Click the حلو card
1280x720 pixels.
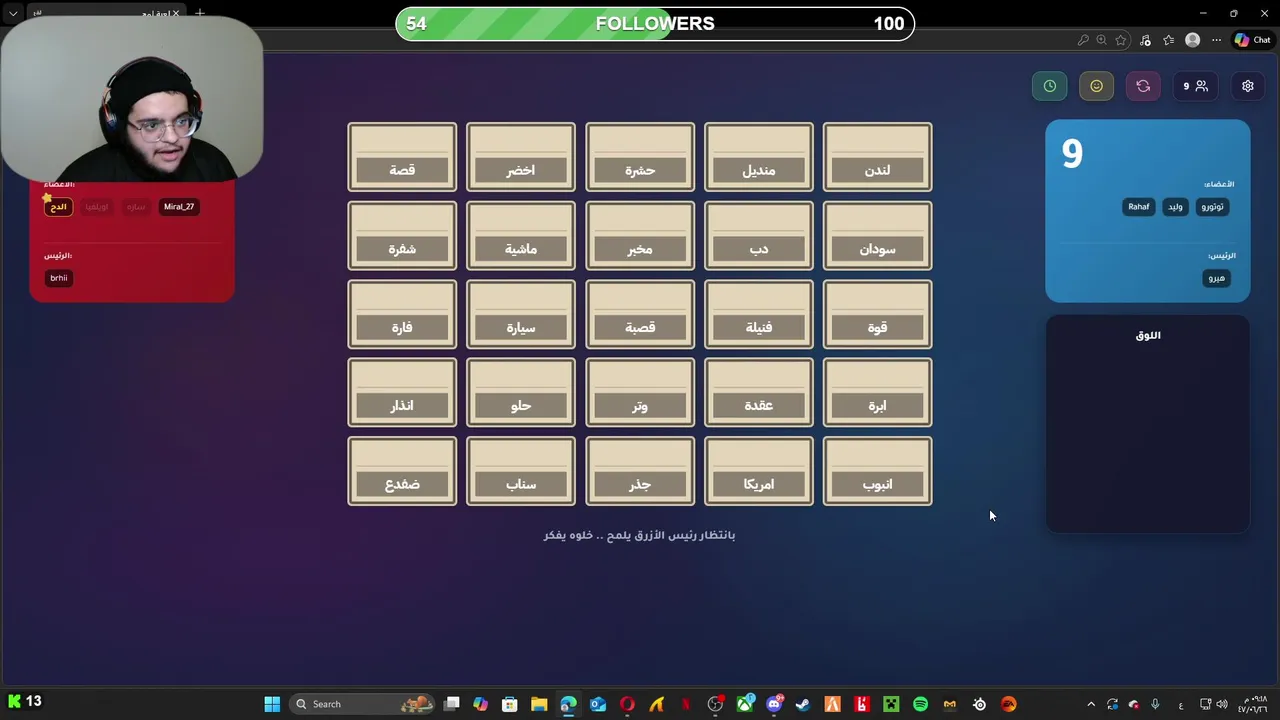[x=521, y=392]
